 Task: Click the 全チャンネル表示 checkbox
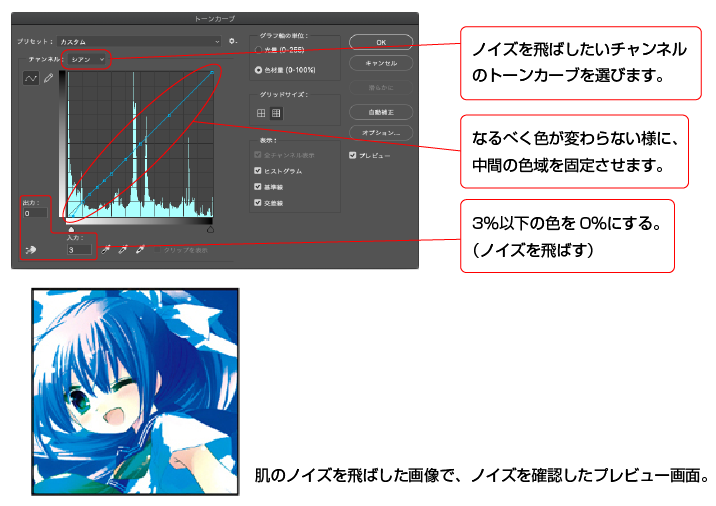(258, 155)
